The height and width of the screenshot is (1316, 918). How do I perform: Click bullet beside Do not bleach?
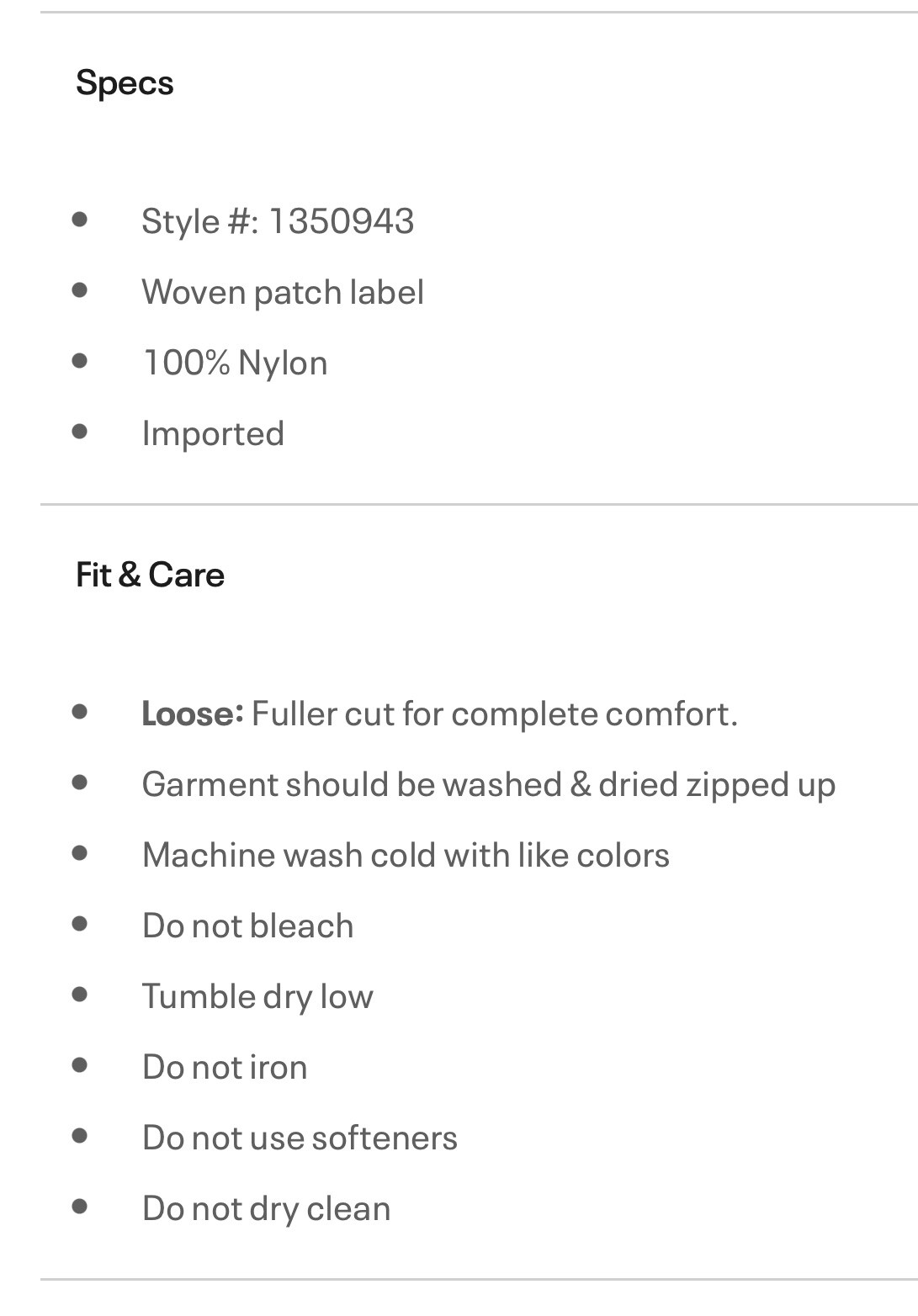80,924
